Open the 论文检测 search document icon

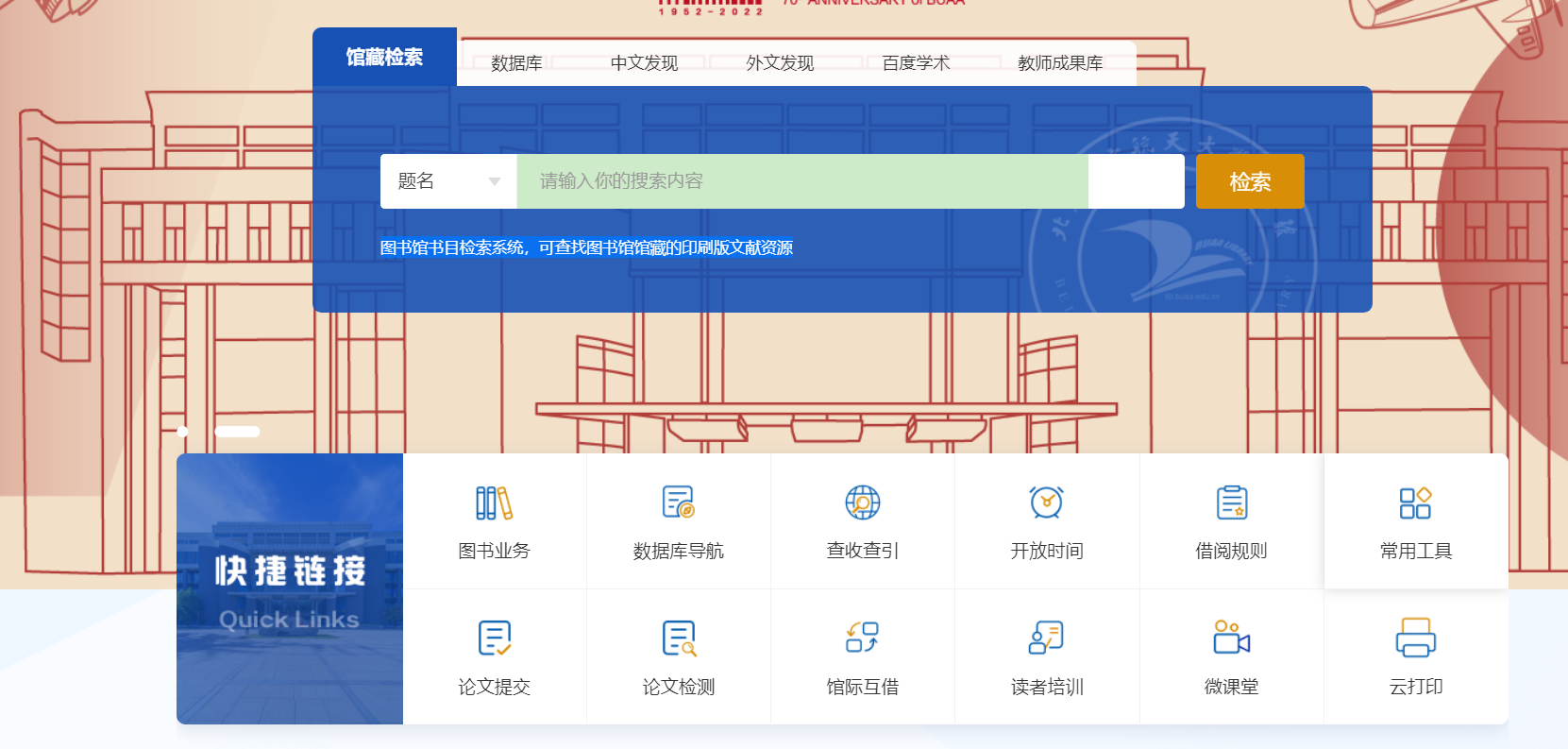coord(678,638)
